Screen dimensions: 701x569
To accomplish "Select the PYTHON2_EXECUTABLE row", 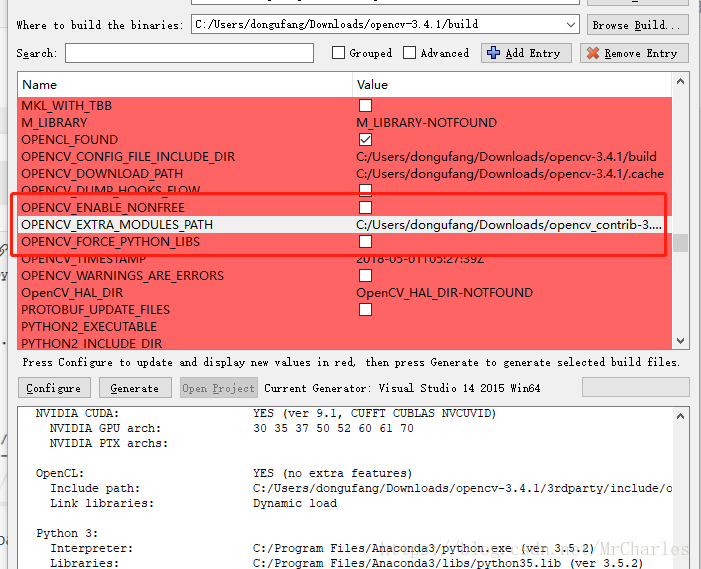I will tap(345, 326).
